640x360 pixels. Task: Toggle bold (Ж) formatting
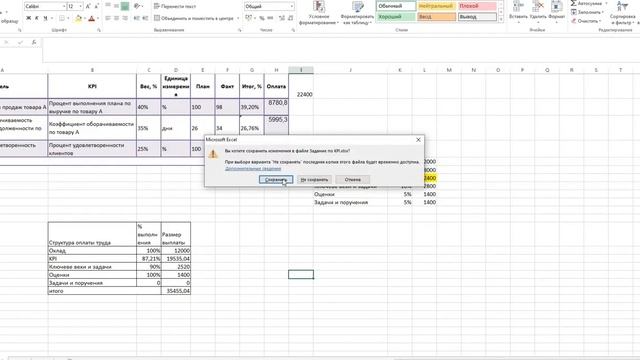click(x=29, y=18)
